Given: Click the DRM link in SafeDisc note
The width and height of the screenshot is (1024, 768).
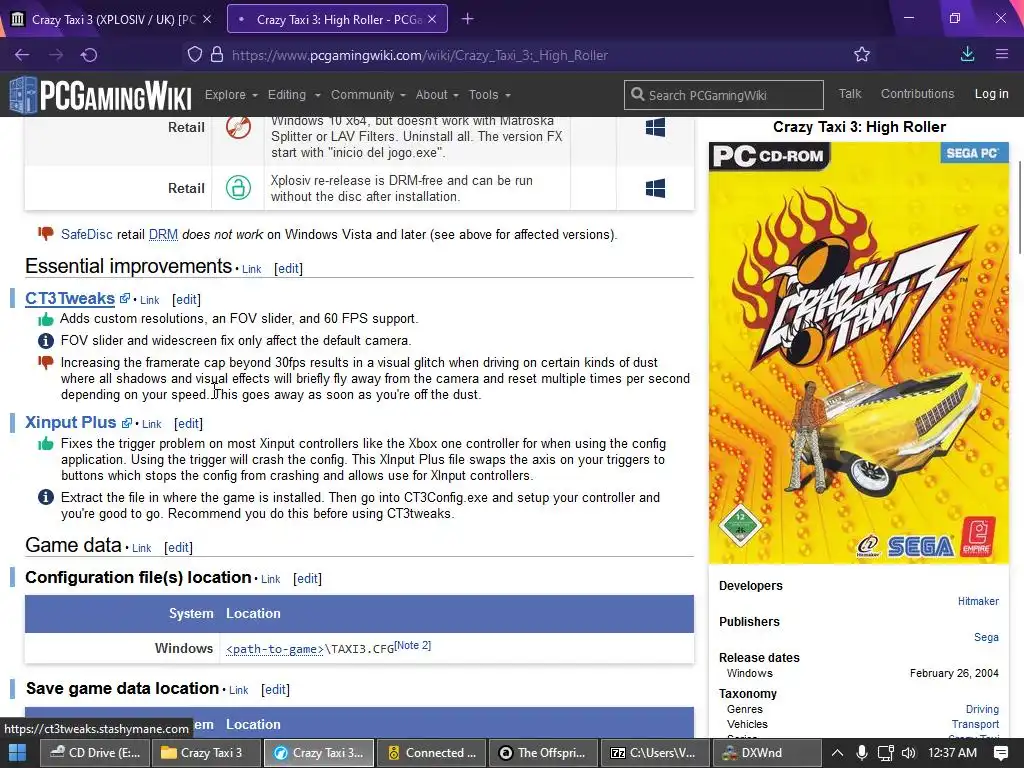Looking at the screenshot, I should (x=163, y=234).
